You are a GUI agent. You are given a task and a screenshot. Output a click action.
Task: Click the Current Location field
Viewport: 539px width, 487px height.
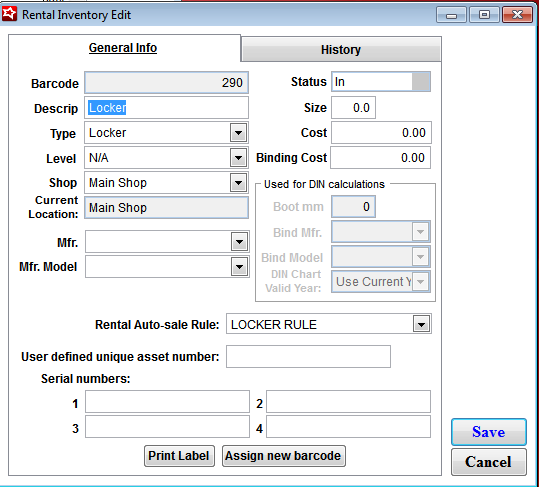coord(166,208)
